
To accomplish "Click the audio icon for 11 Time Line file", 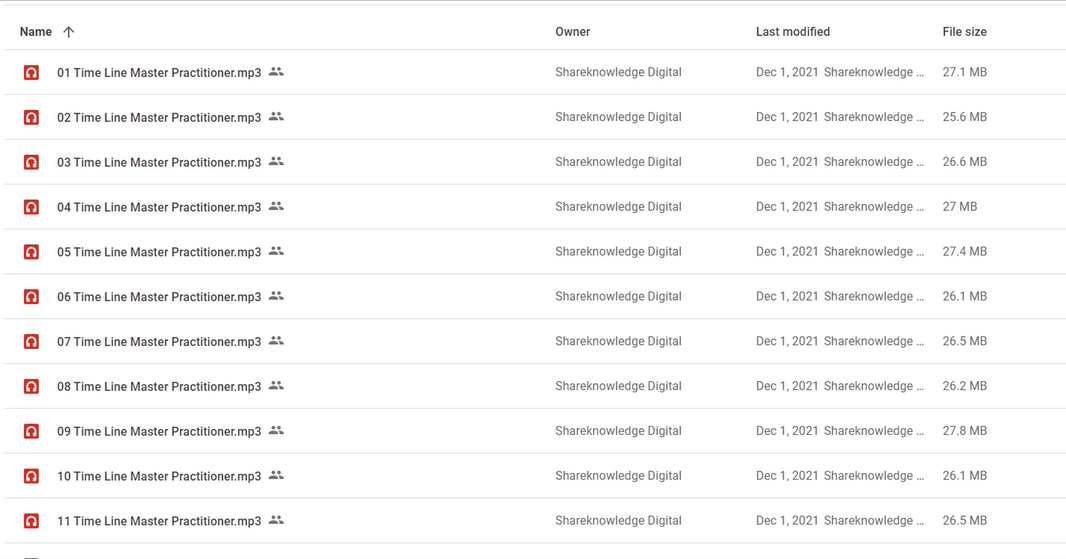I will tap(31, 521).
